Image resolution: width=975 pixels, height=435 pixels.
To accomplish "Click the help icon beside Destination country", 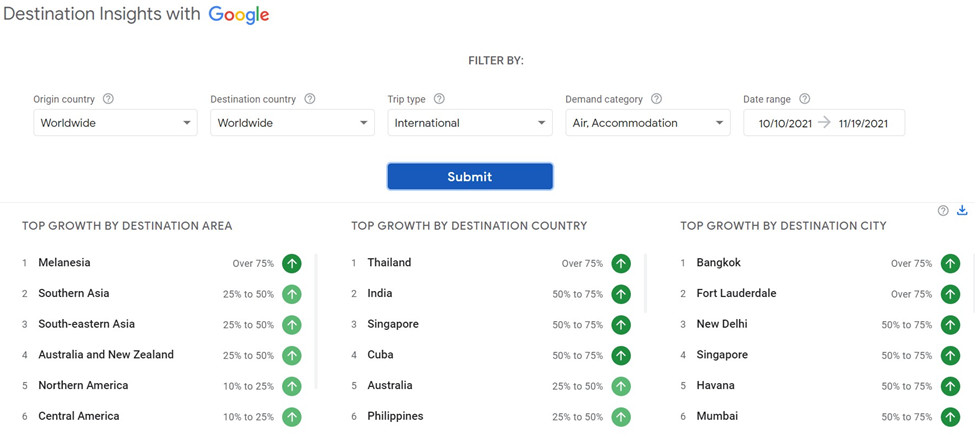I will 310,99.
